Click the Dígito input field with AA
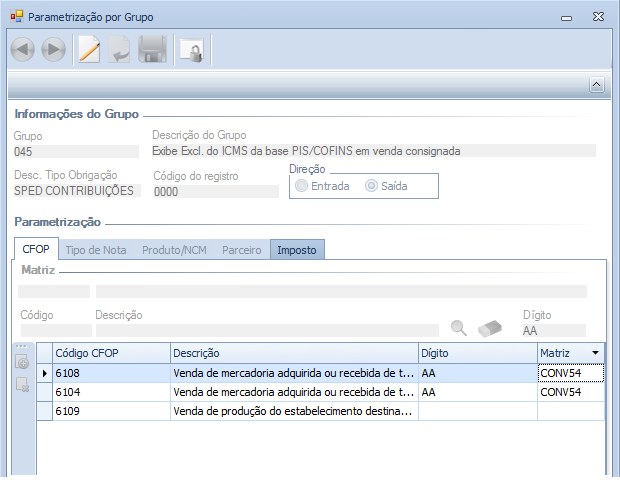 (552, 330)
